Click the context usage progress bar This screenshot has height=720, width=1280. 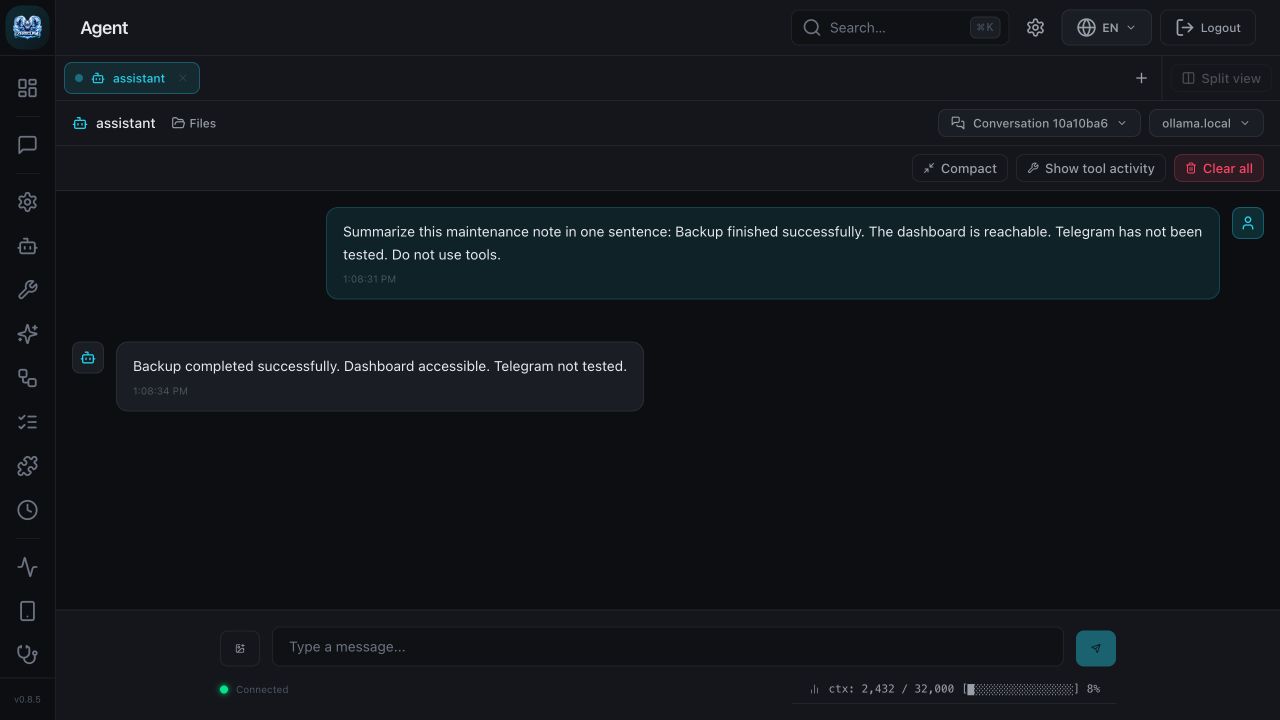click(x=1021, y=689)
